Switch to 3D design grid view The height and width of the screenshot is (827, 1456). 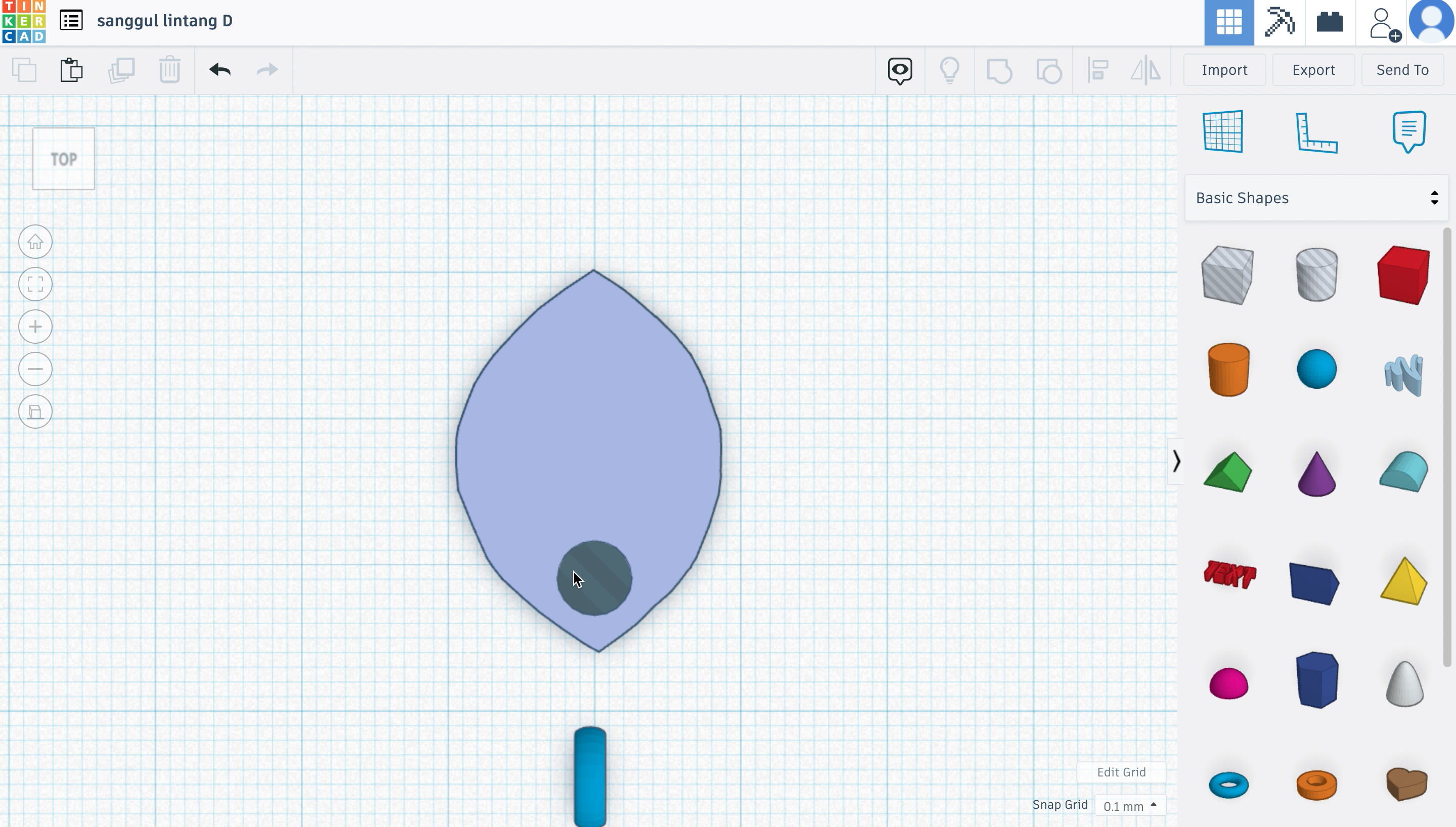1229,22
